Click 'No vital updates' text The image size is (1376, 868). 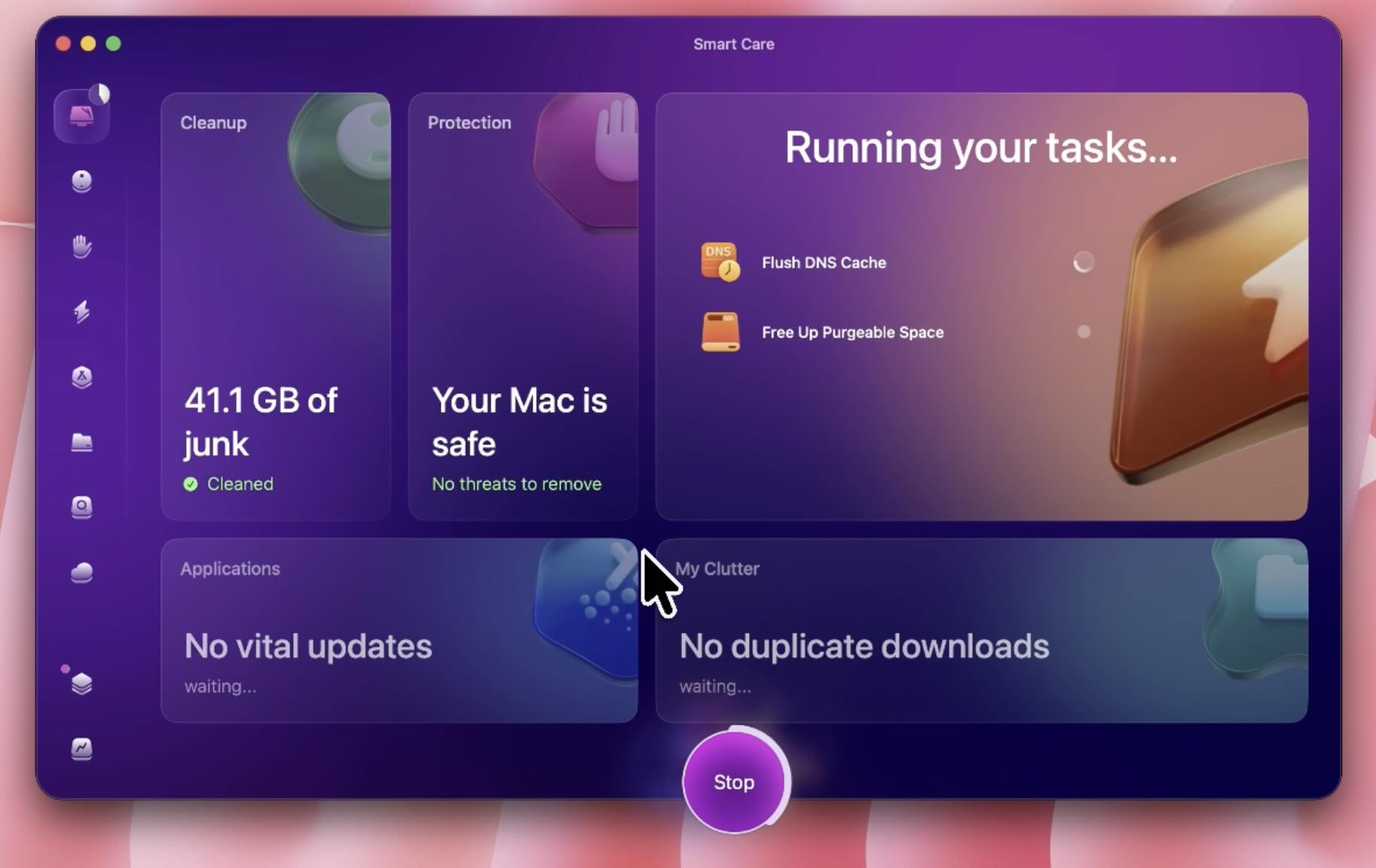tap(308, 646)
